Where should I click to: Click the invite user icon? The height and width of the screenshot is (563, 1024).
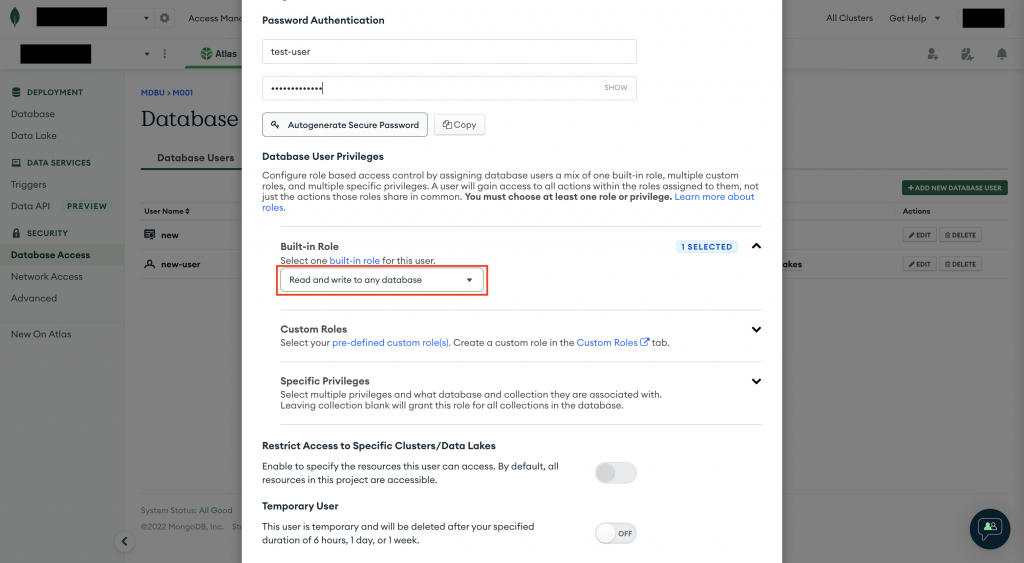(932, 54)
